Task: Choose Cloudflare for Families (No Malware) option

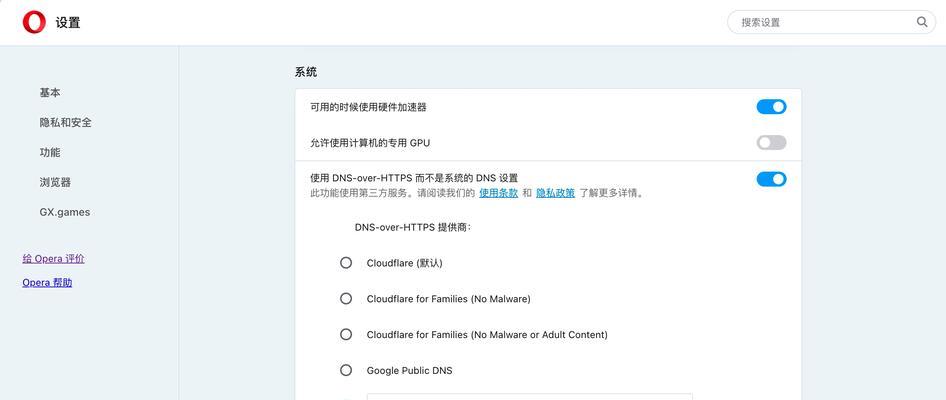Action: click(346, 299)
